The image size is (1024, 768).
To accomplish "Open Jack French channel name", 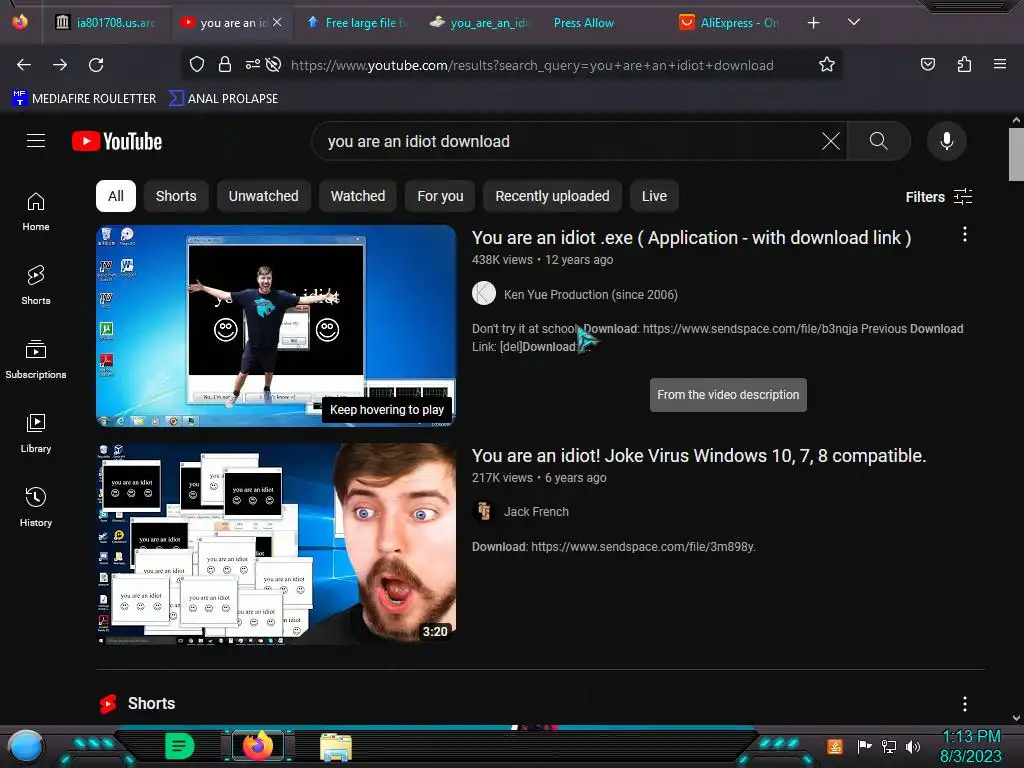I will tap(536, 512).
